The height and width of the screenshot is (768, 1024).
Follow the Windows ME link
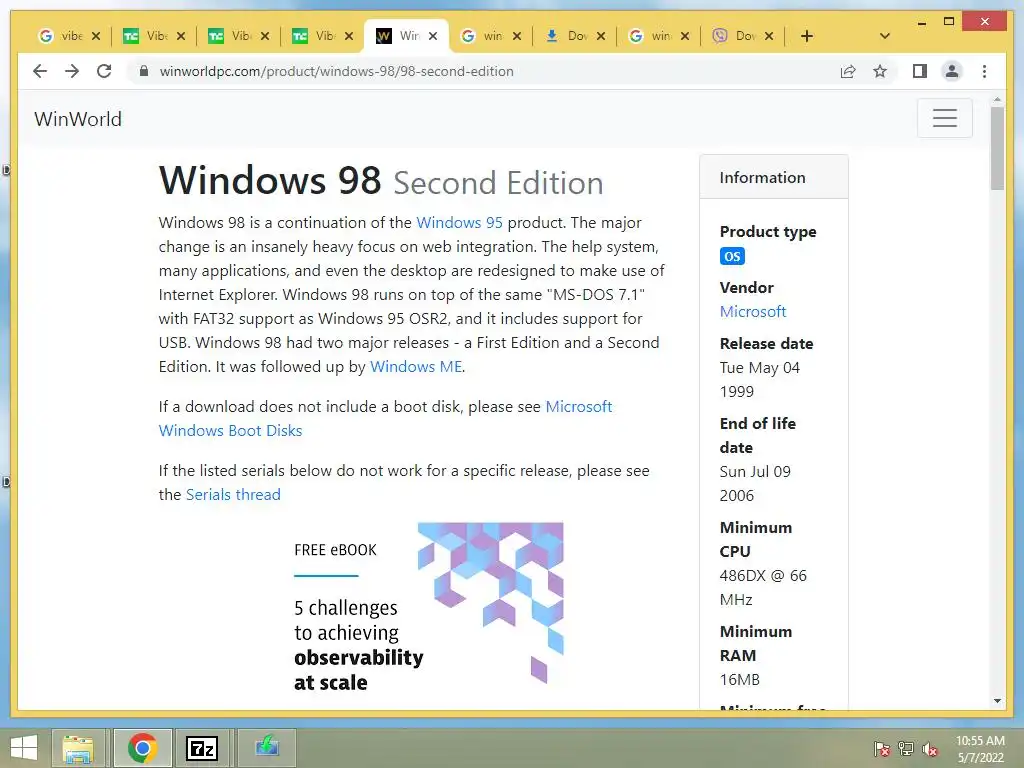(x=416, y=367)
